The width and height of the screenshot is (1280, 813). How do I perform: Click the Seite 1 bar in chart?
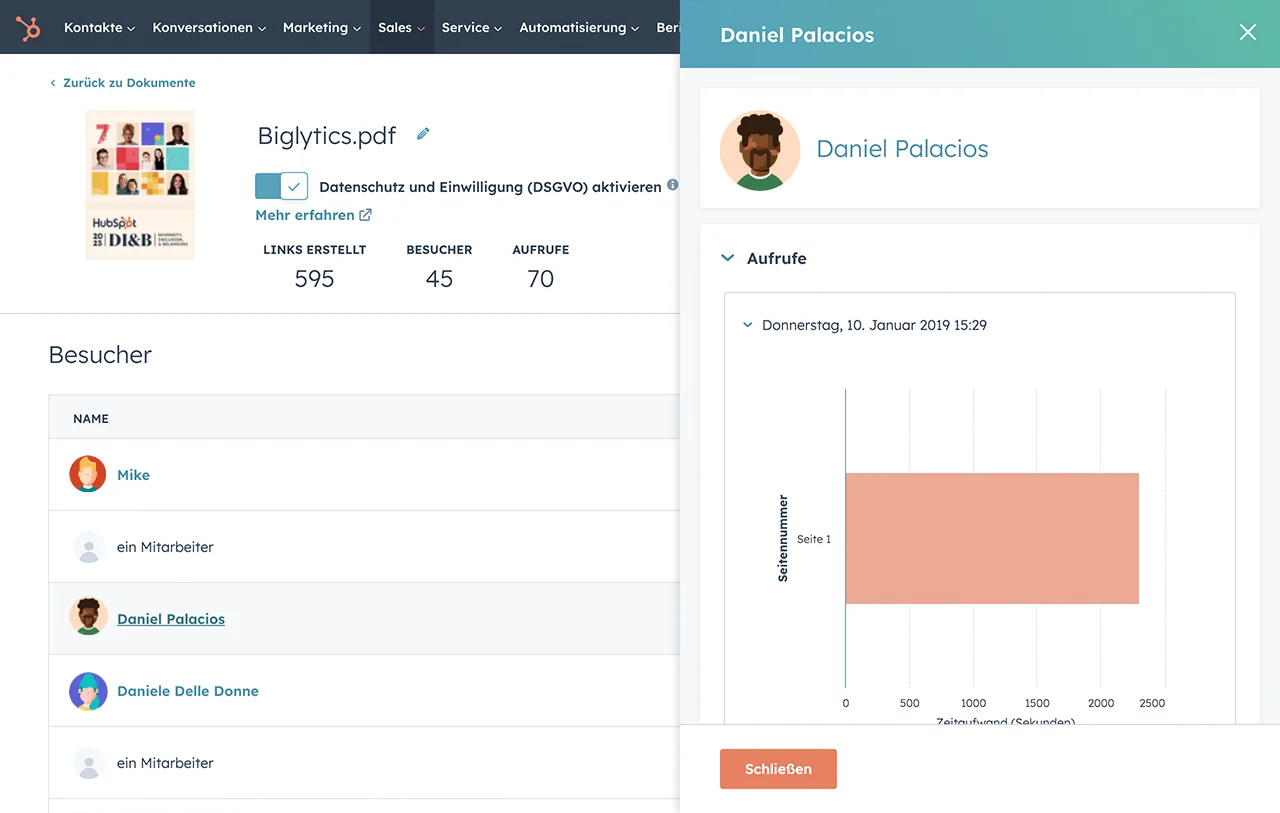tap(992, 538)
